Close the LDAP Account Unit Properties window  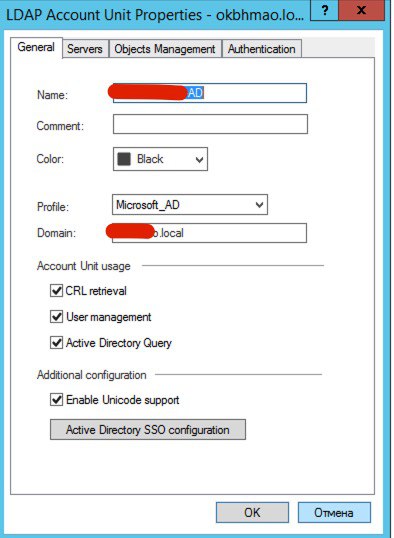(x=361, y=10)
